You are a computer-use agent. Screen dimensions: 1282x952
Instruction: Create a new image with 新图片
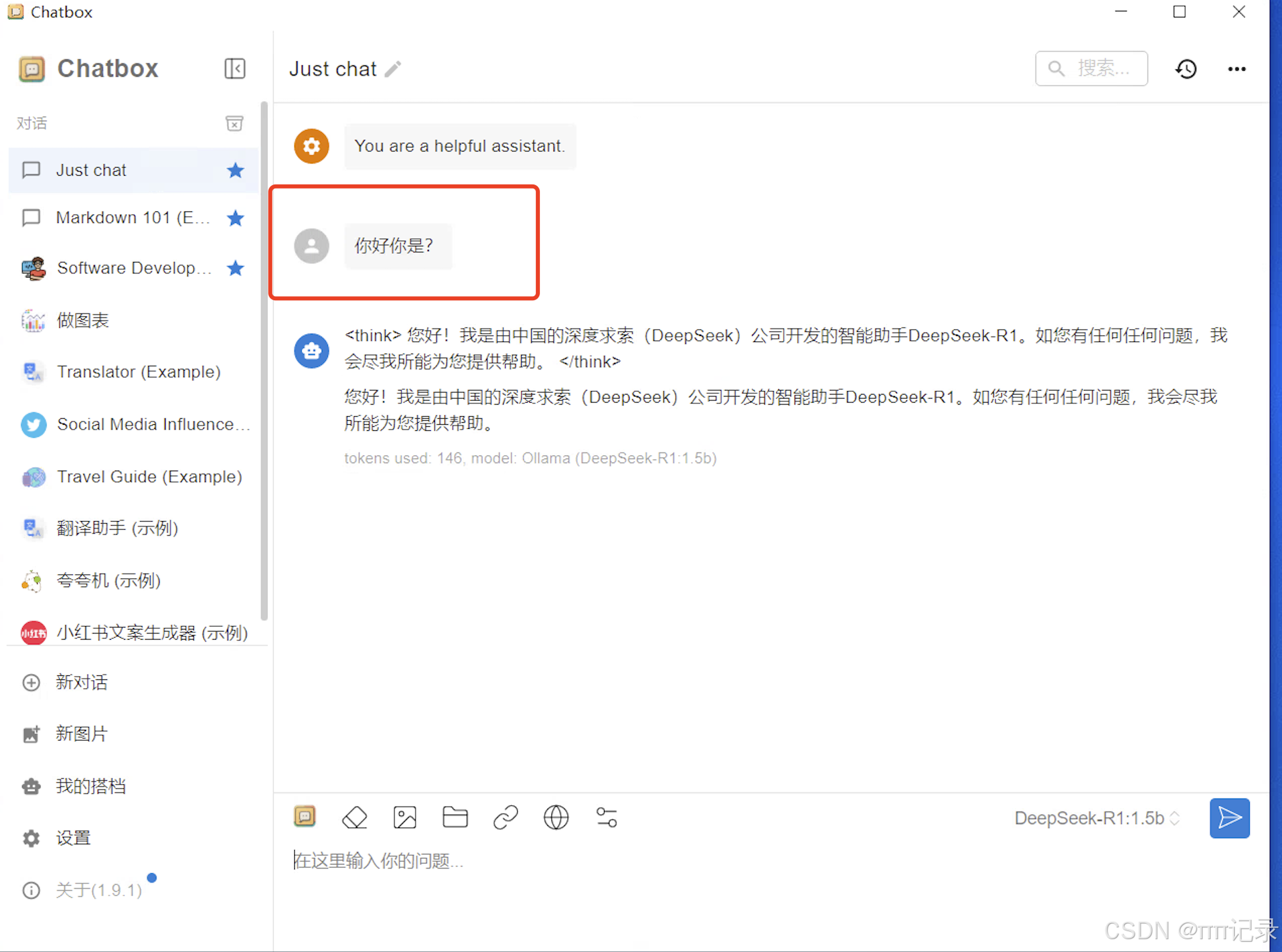(133, 734)
